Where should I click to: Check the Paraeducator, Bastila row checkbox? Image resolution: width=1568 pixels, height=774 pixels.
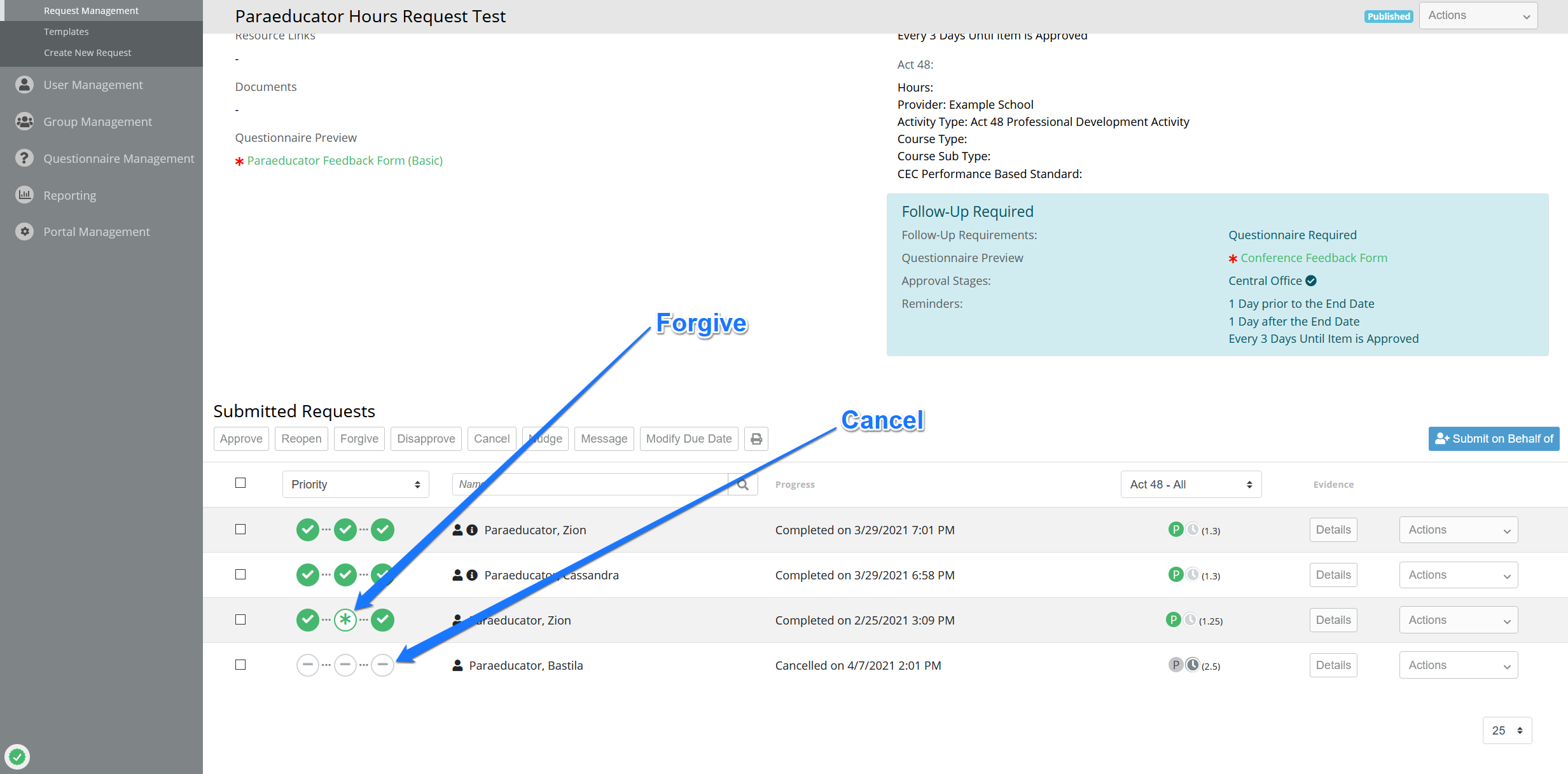tap(240, 665)
